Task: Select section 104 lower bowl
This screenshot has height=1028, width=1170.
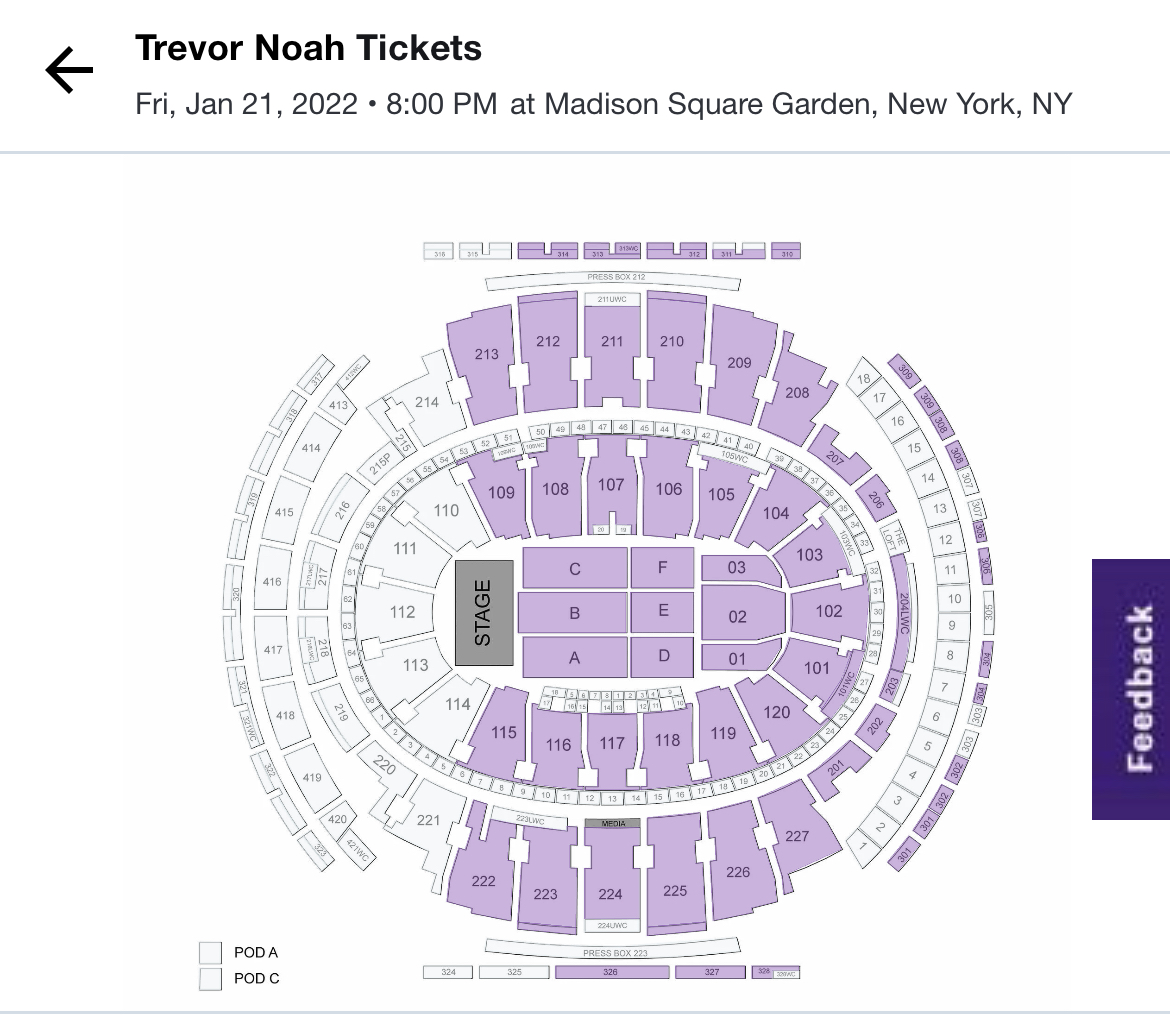Action: click(x=776, y=513)
